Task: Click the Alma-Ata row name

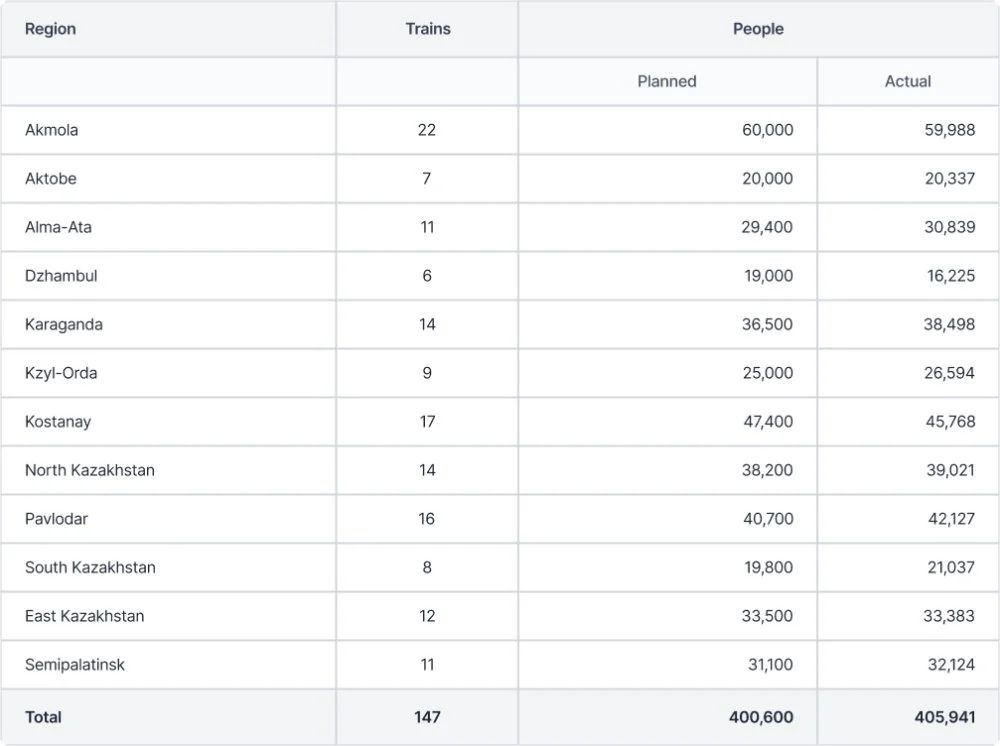Action: (x=58, y=227)
